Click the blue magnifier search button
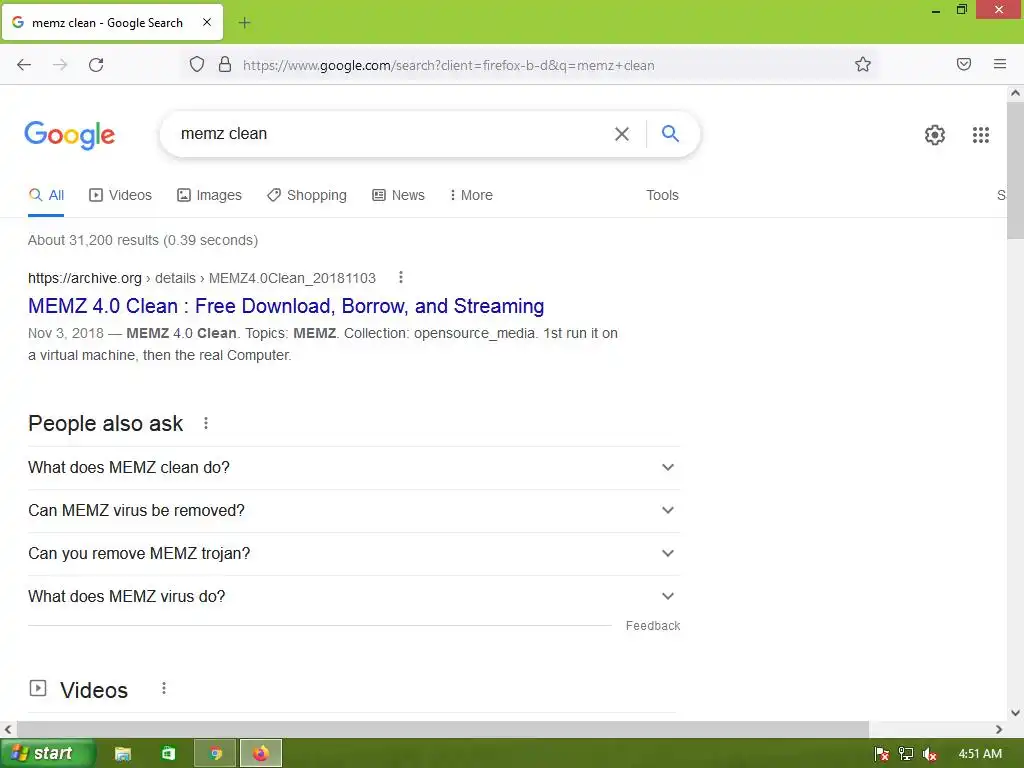 pyautogui.click(x=670, y=133)
